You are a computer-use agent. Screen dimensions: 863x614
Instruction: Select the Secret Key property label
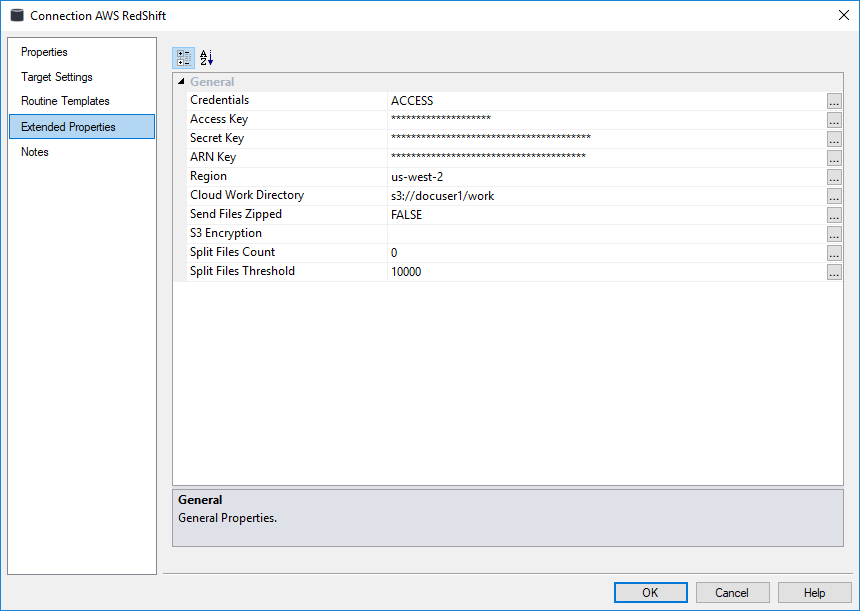(217, 138)
